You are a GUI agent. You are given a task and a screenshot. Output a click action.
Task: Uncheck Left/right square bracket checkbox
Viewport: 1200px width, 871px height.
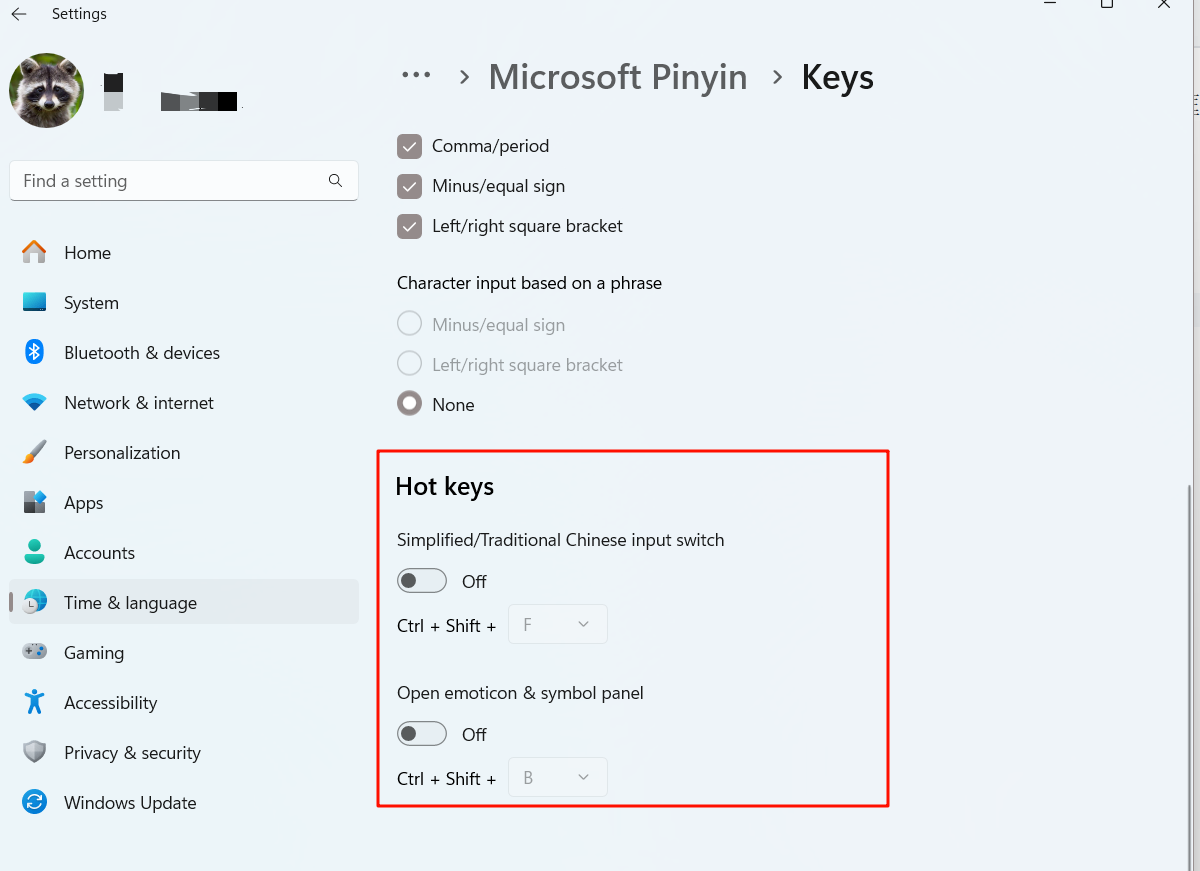410,226
